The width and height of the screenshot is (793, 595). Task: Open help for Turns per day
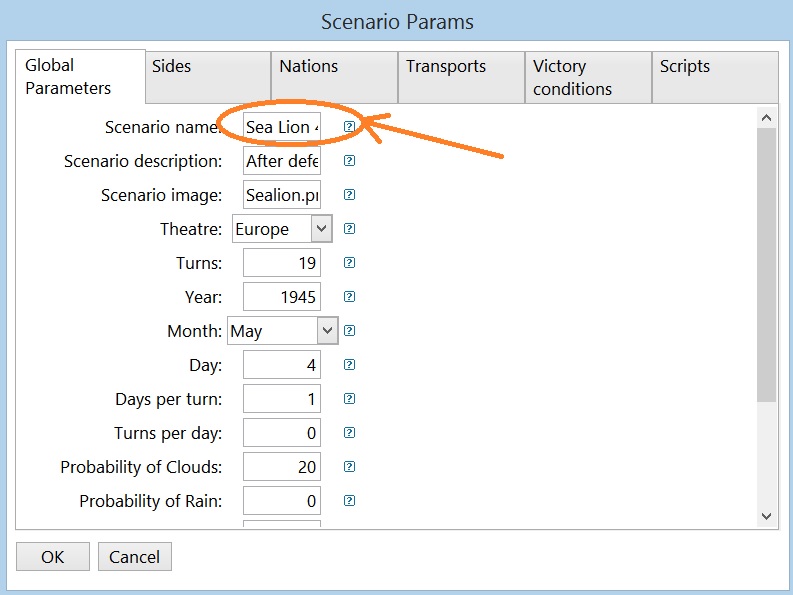tap(349, 433)
